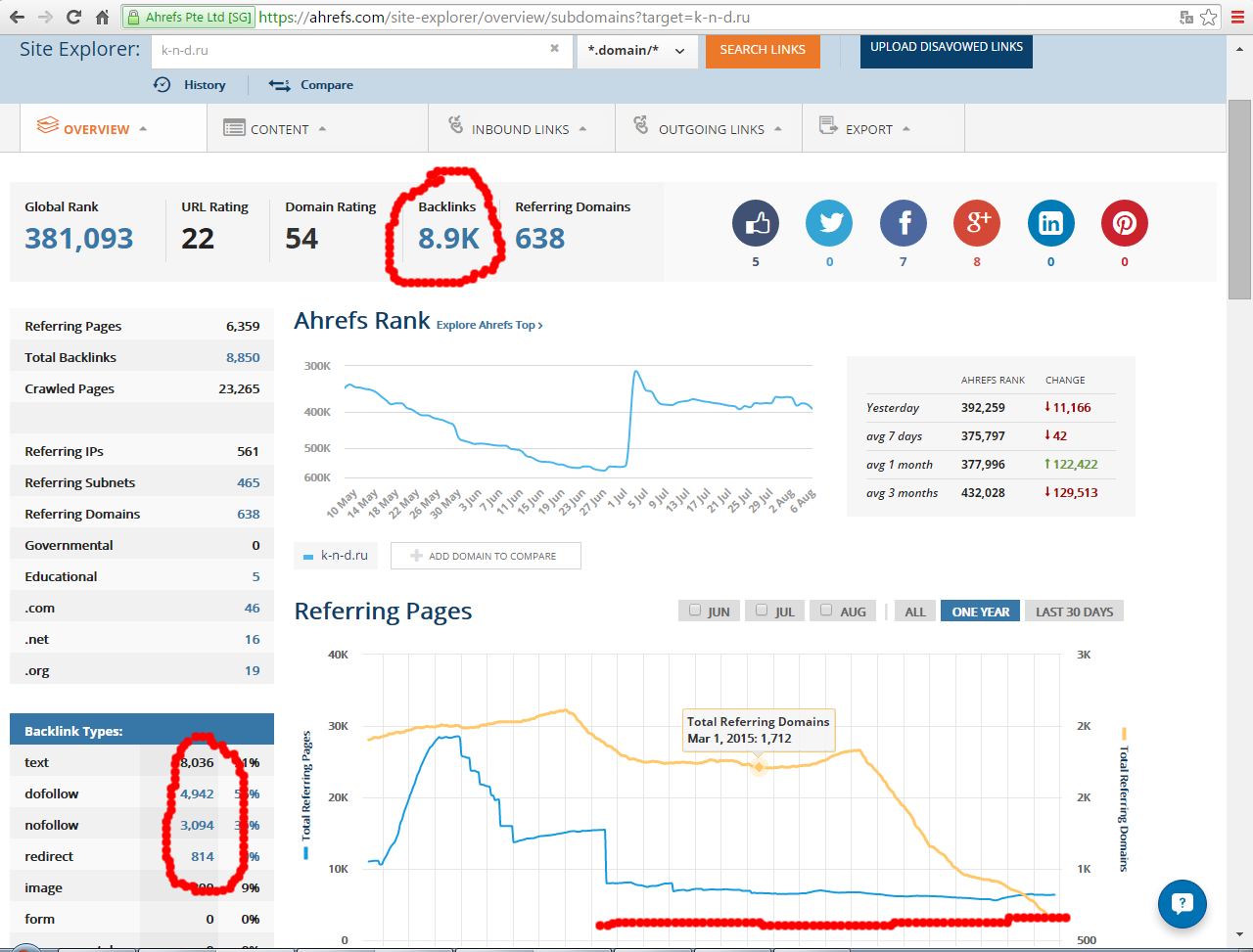Click the Content tab icon
Image resolution: width=1253 pixels, height=952 pixels.
234,128
